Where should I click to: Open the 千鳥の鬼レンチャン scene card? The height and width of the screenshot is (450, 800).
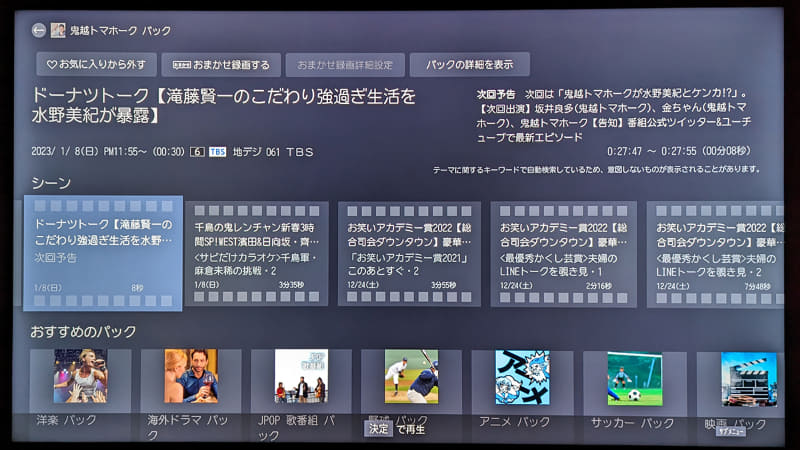pos(257,254)
